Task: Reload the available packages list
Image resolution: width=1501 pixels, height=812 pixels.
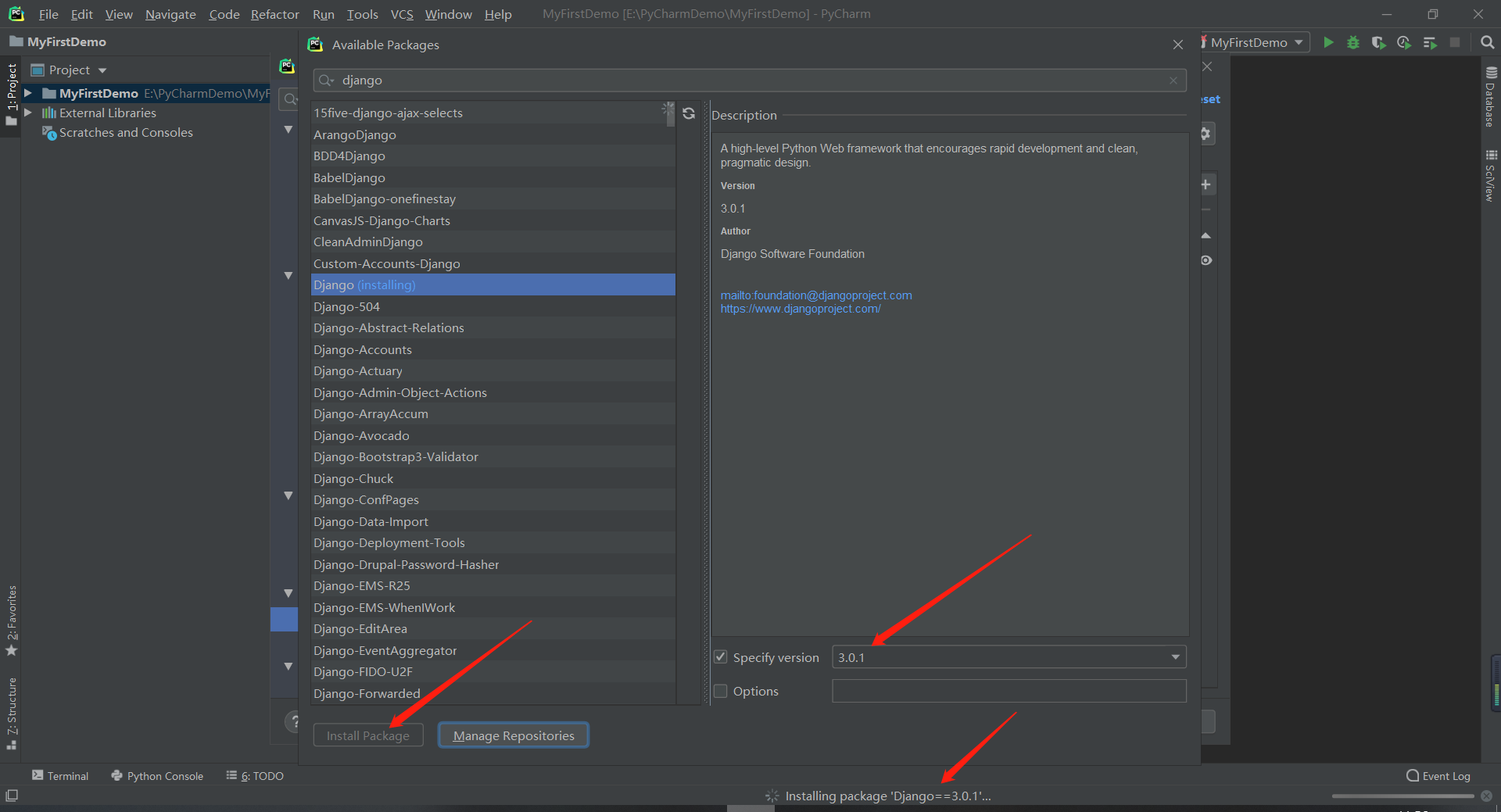Action: coord(689,113)
